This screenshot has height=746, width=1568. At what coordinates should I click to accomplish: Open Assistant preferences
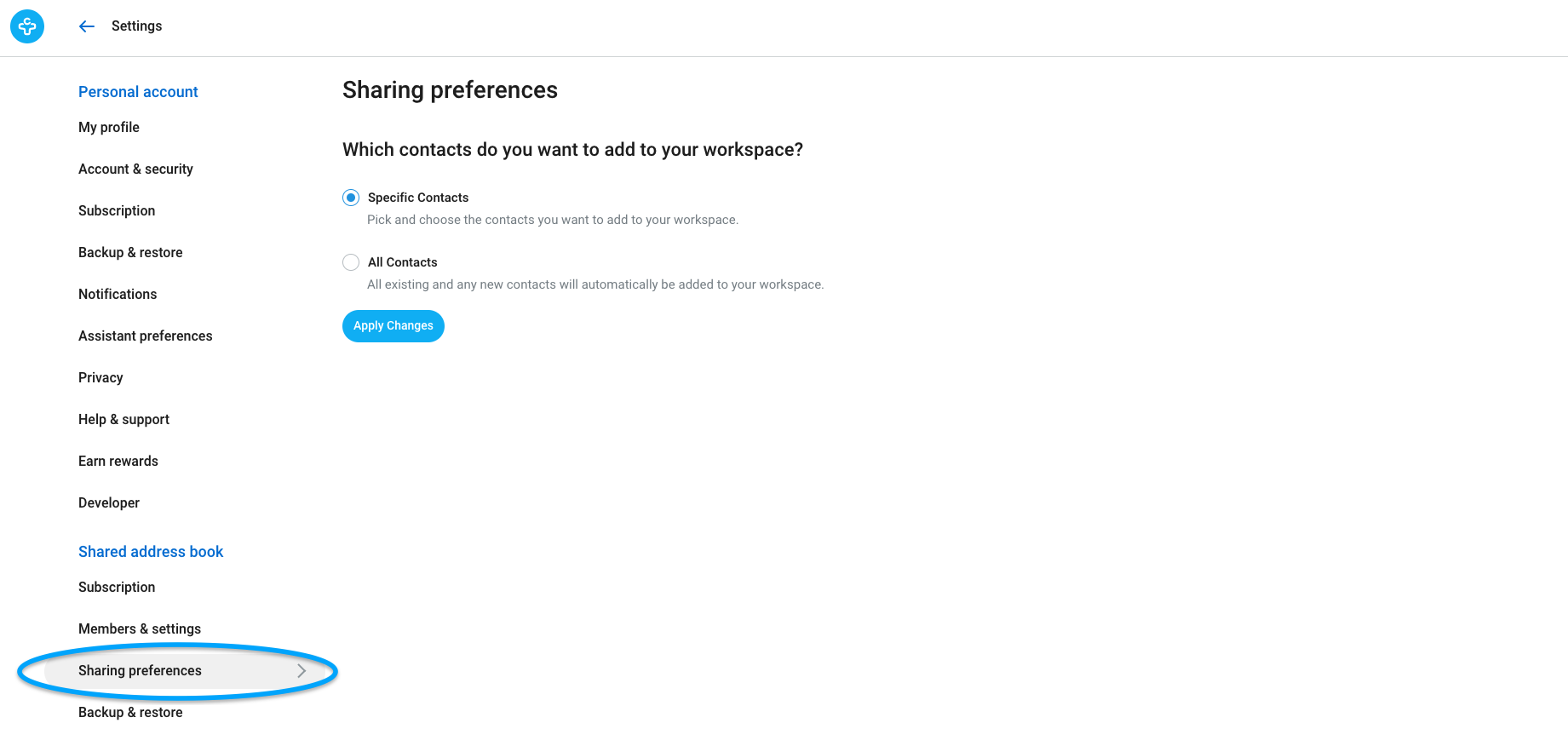(x=146, y=336)
